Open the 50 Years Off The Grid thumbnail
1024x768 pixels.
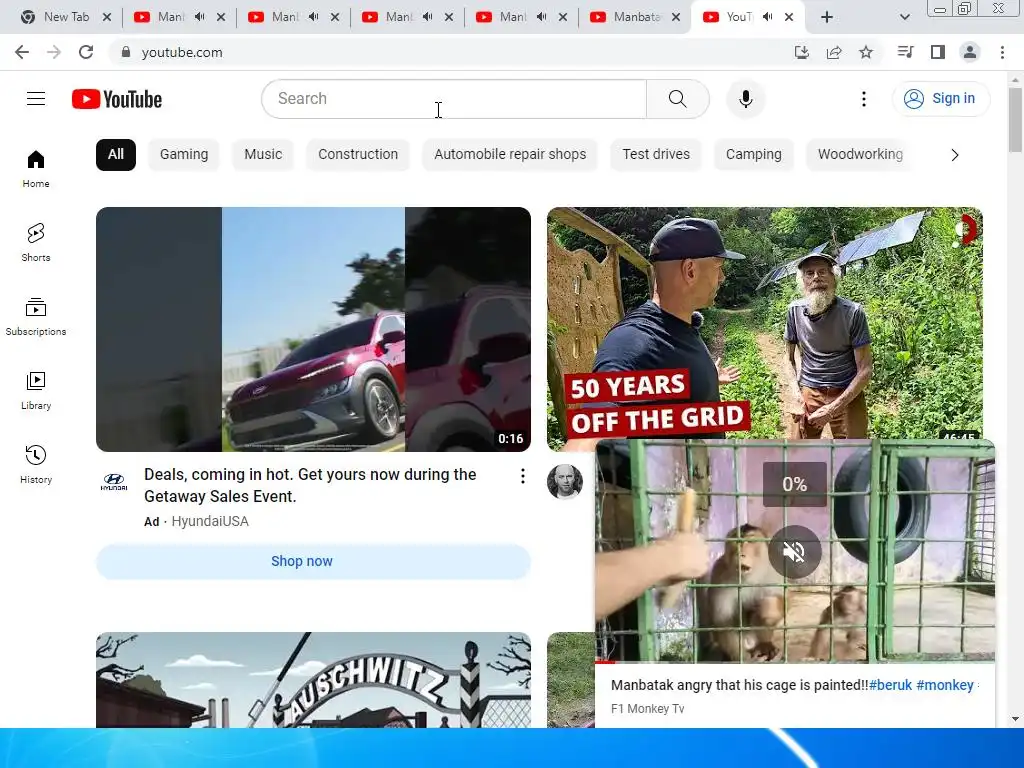(x=765, y=323)
